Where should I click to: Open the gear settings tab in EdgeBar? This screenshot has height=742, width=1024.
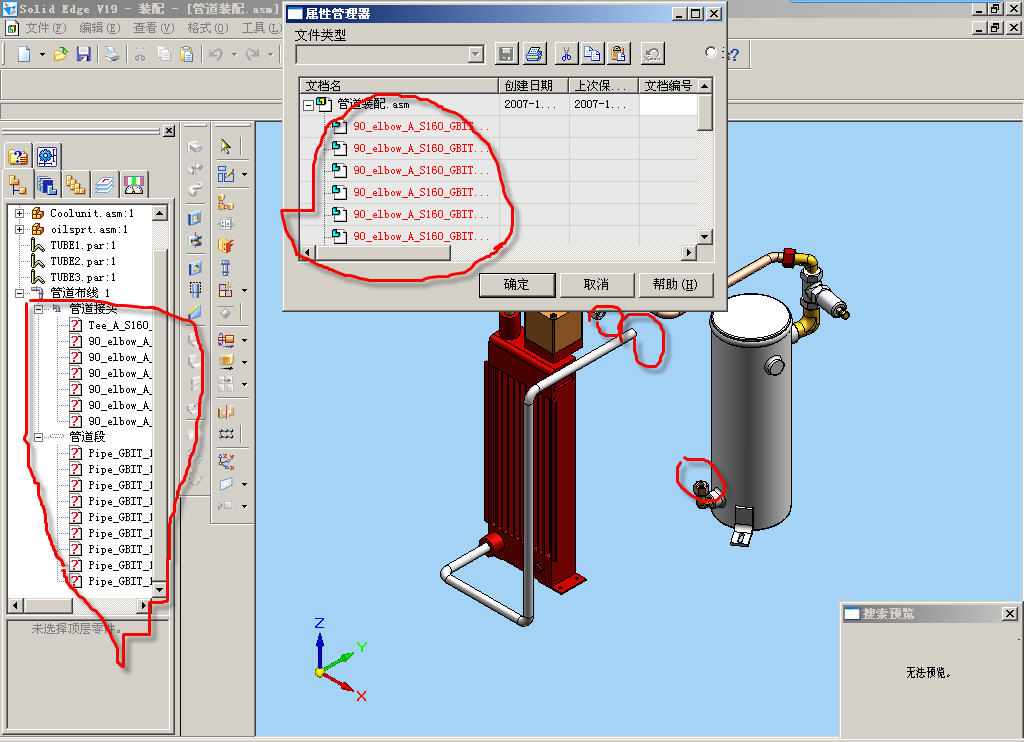pos(47,157)
